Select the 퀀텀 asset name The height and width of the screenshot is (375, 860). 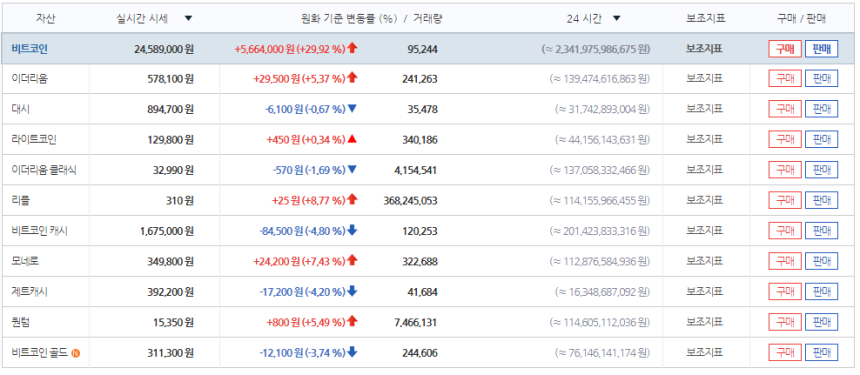pos(20,322)
